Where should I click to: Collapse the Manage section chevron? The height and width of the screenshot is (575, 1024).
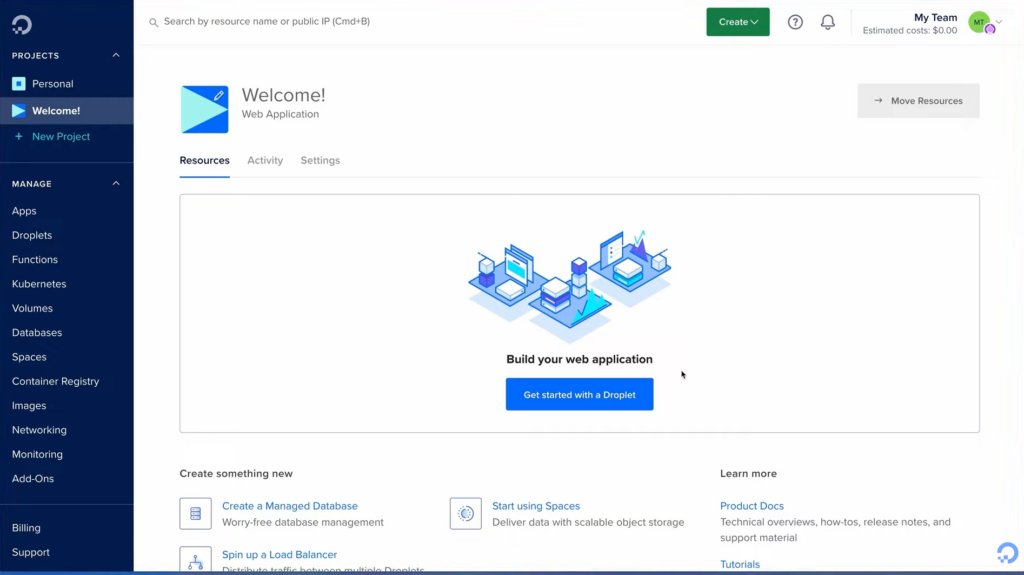116,184
